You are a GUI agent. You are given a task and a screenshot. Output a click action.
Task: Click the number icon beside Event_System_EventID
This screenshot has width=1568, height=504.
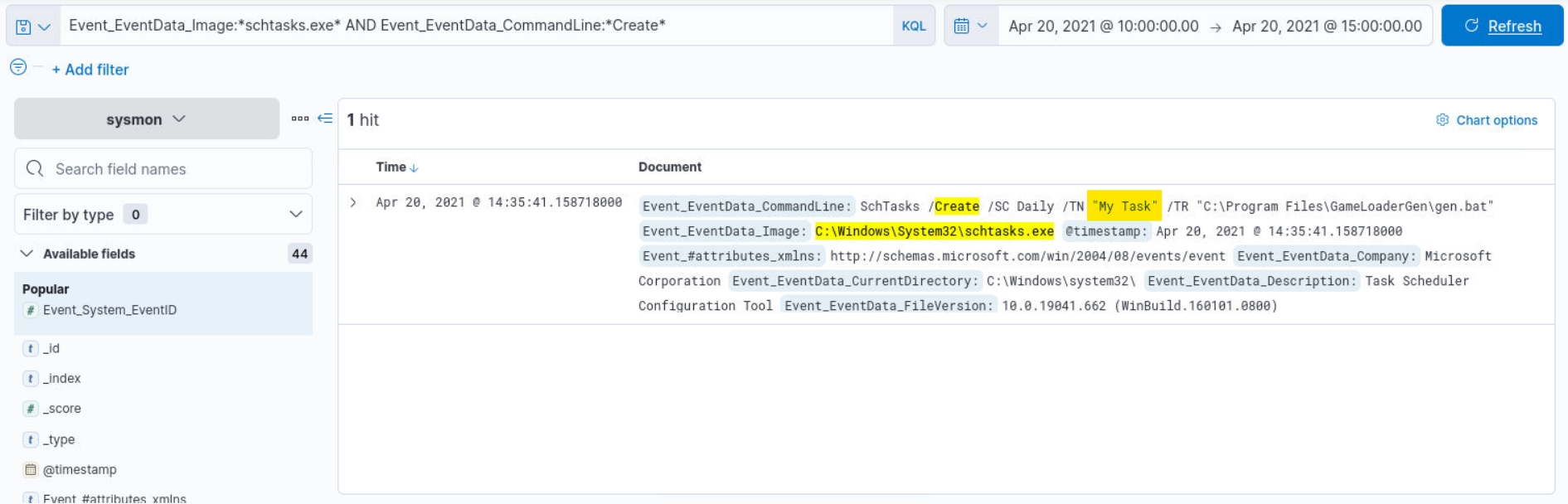pos(31,310)
